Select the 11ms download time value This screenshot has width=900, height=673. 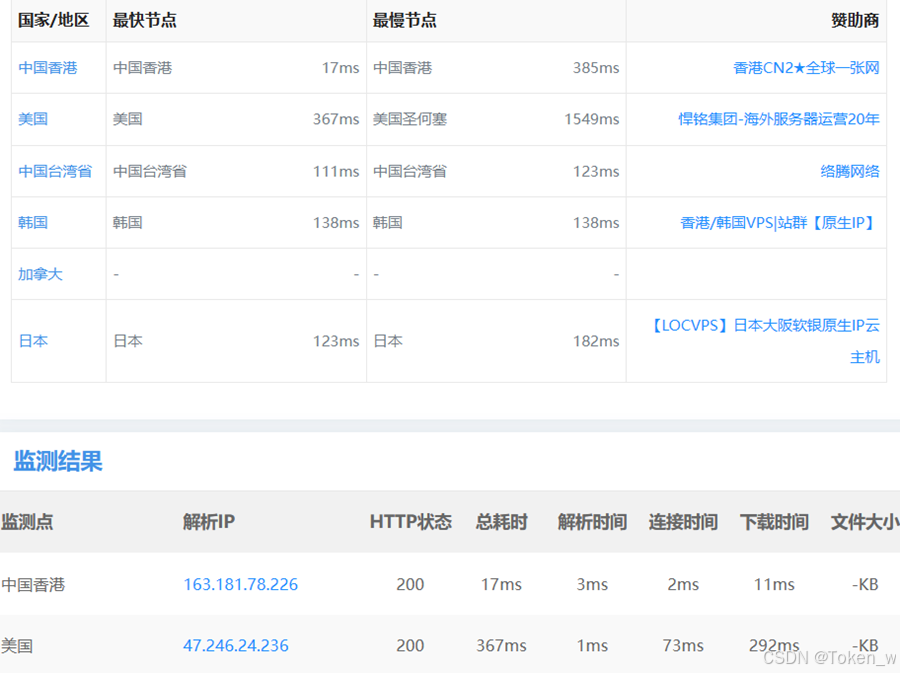click(x=774, y=584)
